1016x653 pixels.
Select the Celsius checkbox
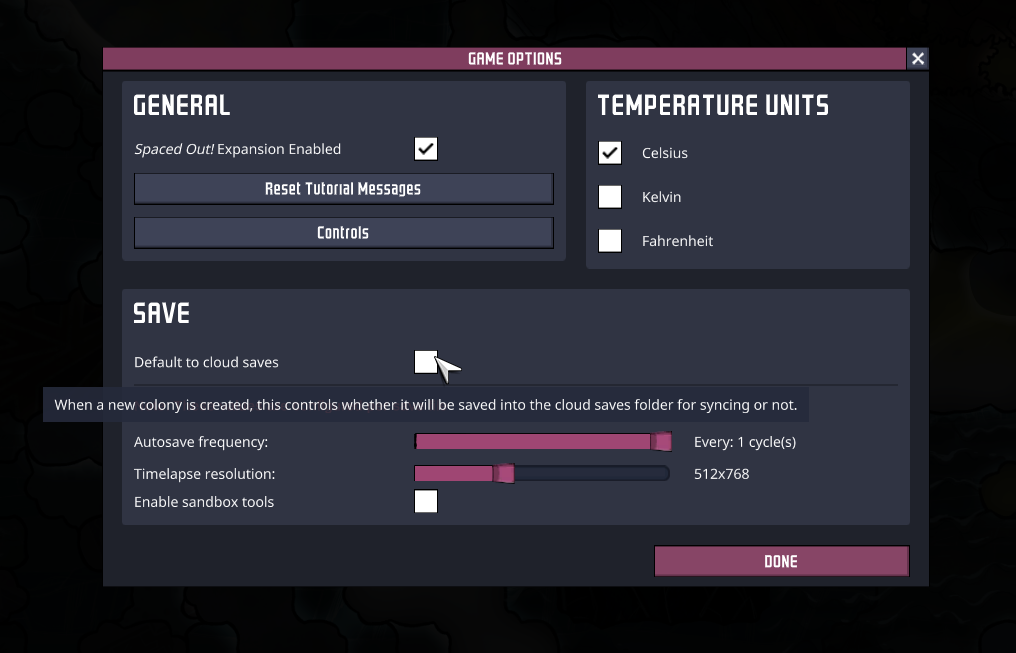[x=610, y=153]
